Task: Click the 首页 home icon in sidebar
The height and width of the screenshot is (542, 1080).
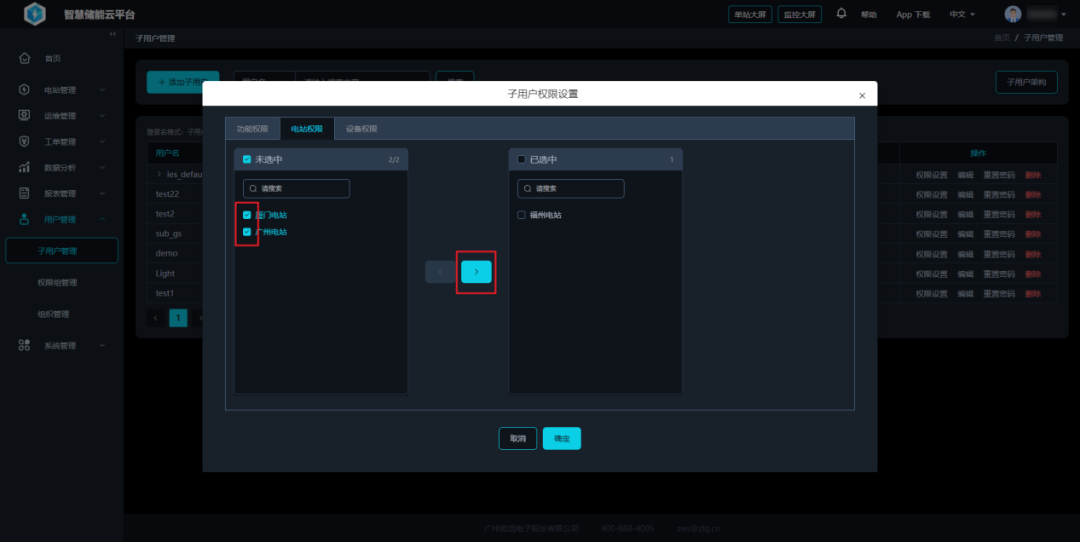Action: pyautogui.click(x=25, y=58)
